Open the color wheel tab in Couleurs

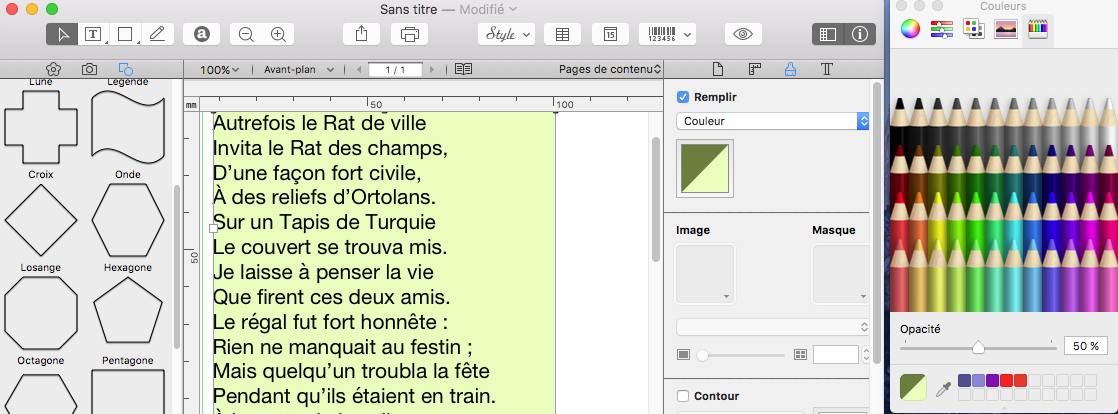[x=909, y=29]
